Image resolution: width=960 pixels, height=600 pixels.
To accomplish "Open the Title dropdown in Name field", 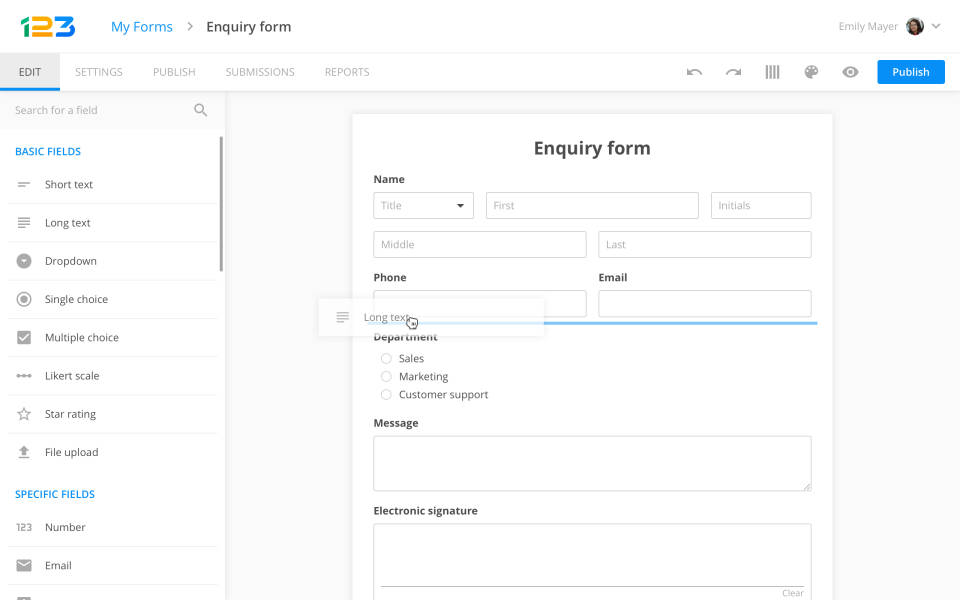I will 423,205.
